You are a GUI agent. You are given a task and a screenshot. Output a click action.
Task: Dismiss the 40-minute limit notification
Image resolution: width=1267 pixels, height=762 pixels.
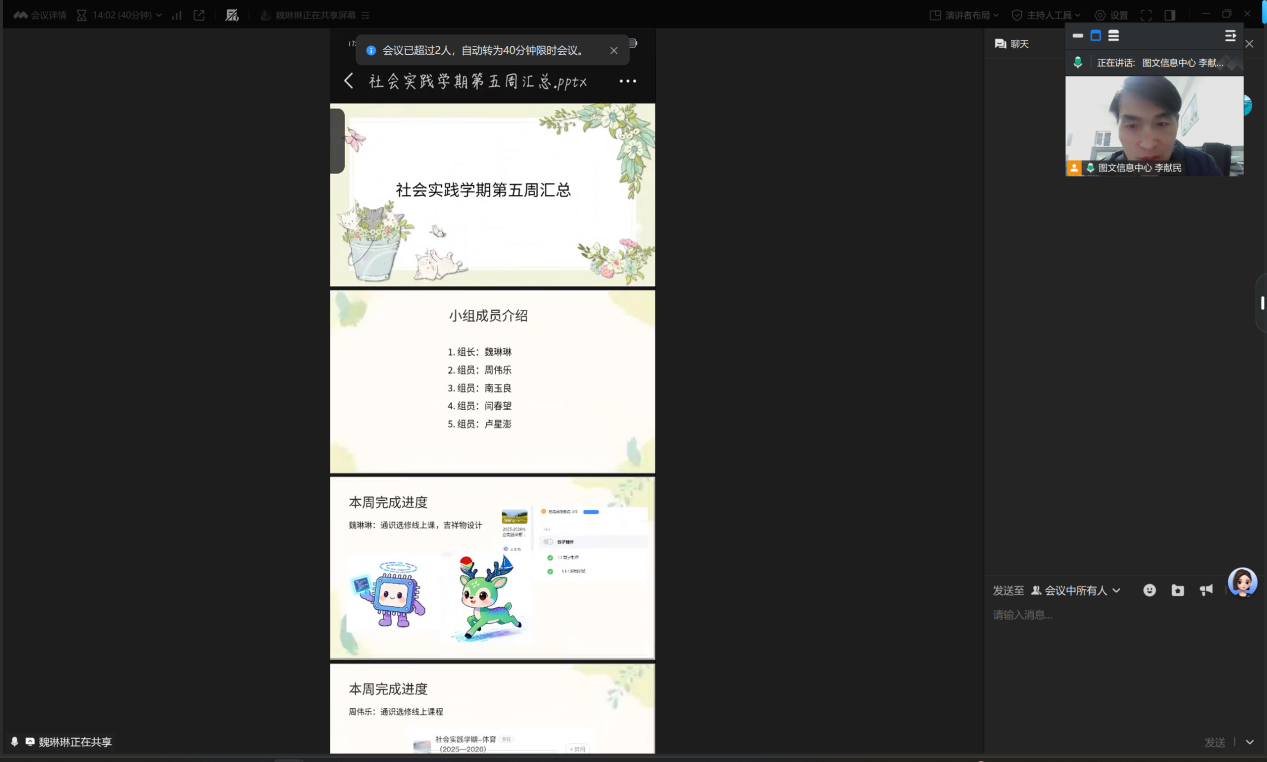click(x=614, y=50)
